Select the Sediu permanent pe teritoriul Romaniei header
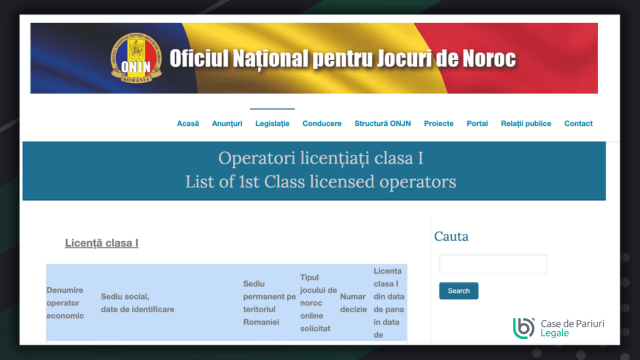Viewport: 640px width, 360px height. (269, 302)
